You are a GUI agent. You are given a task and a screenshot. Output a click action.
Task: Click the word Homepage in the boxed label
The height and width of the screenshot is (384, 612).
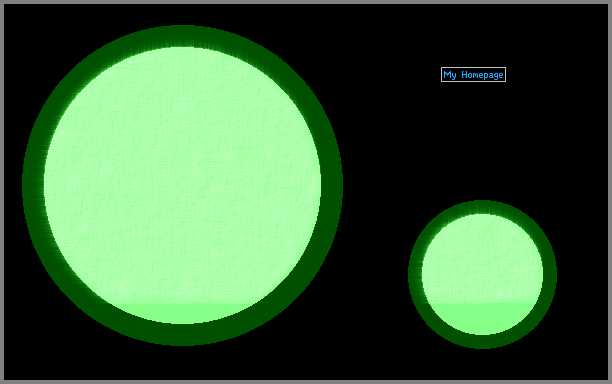coord(482,75)
